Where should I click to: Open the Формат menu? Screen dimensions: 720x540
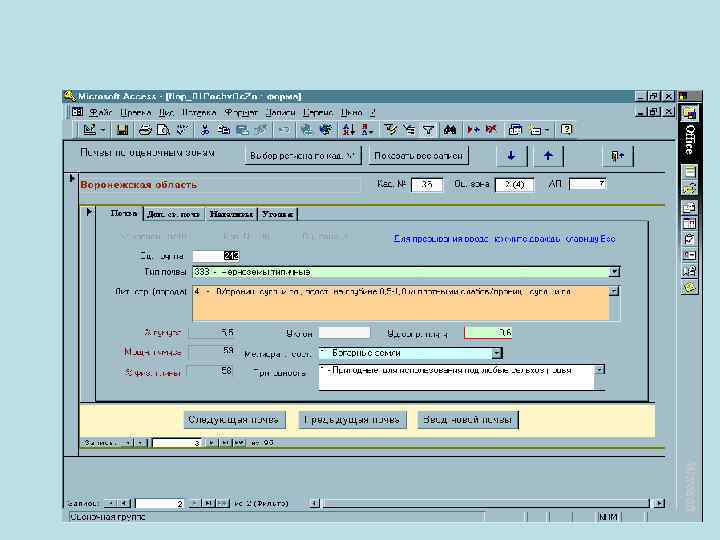241,112
